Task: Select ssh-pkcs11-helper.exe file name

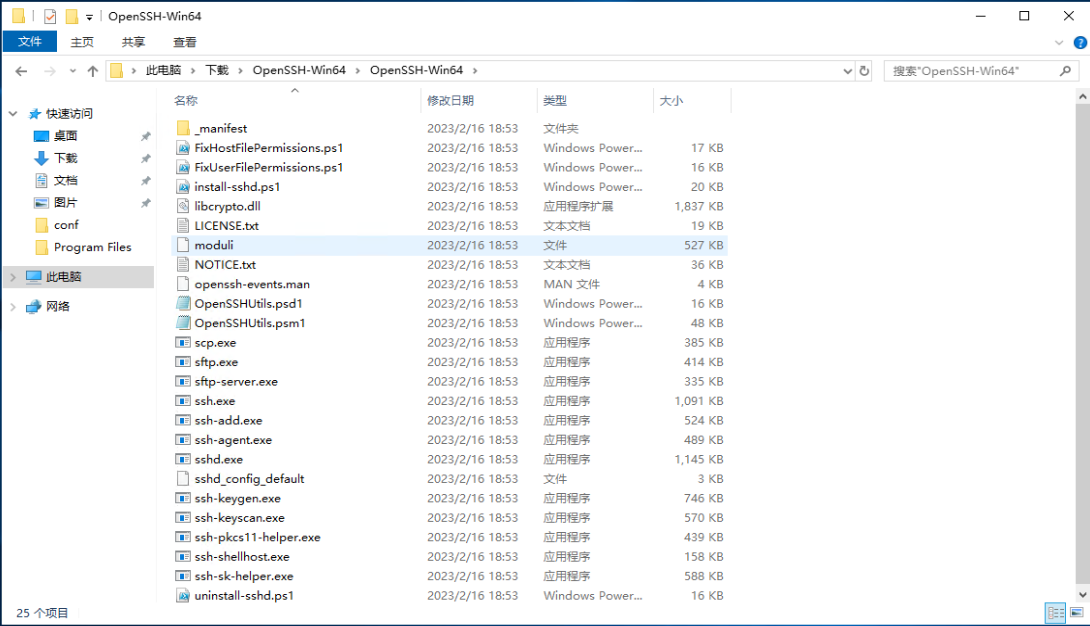Action: click(258, 537)
